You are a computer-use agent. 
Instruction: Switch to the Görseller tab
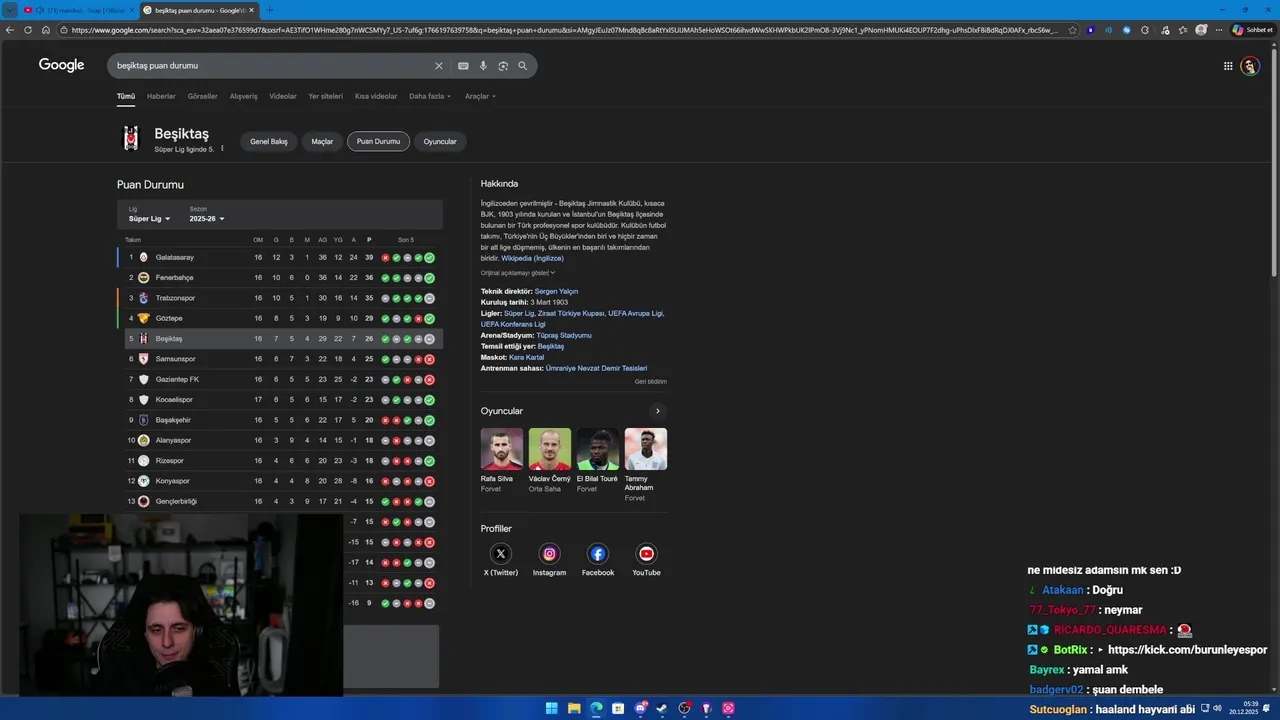point(203,96)
